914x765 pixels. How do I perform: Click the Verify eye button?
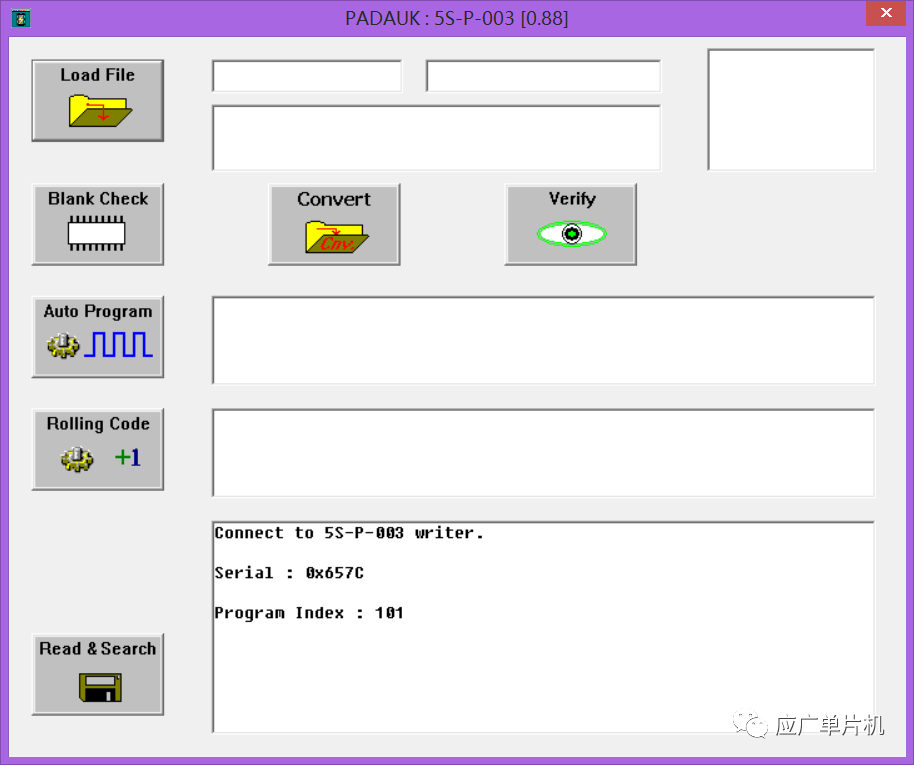[x=571, y=224]
